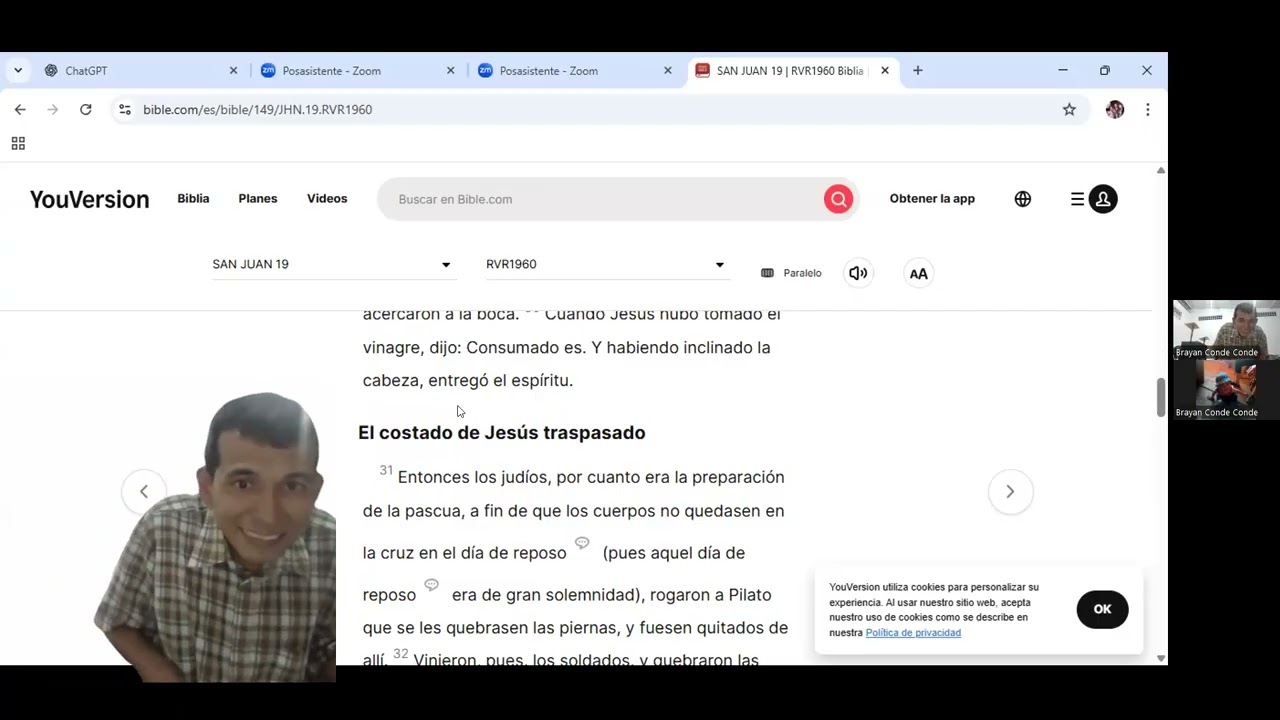Expand the SAN JUAN 19 chapter dropdown
The height and width of the screenshot is (720, 1280).
[x=332, y=264]
